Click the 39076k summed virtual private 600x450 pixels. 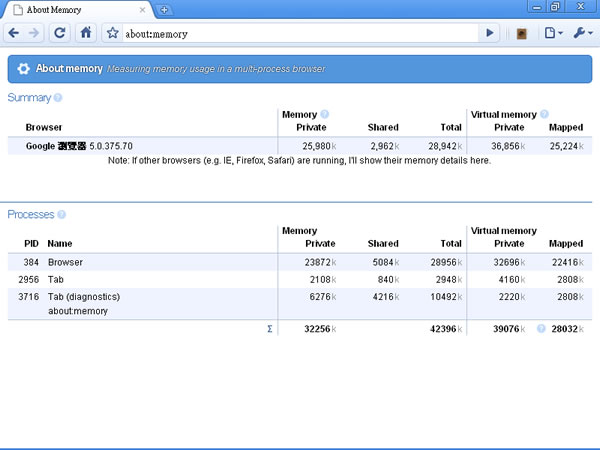[509, 329]
